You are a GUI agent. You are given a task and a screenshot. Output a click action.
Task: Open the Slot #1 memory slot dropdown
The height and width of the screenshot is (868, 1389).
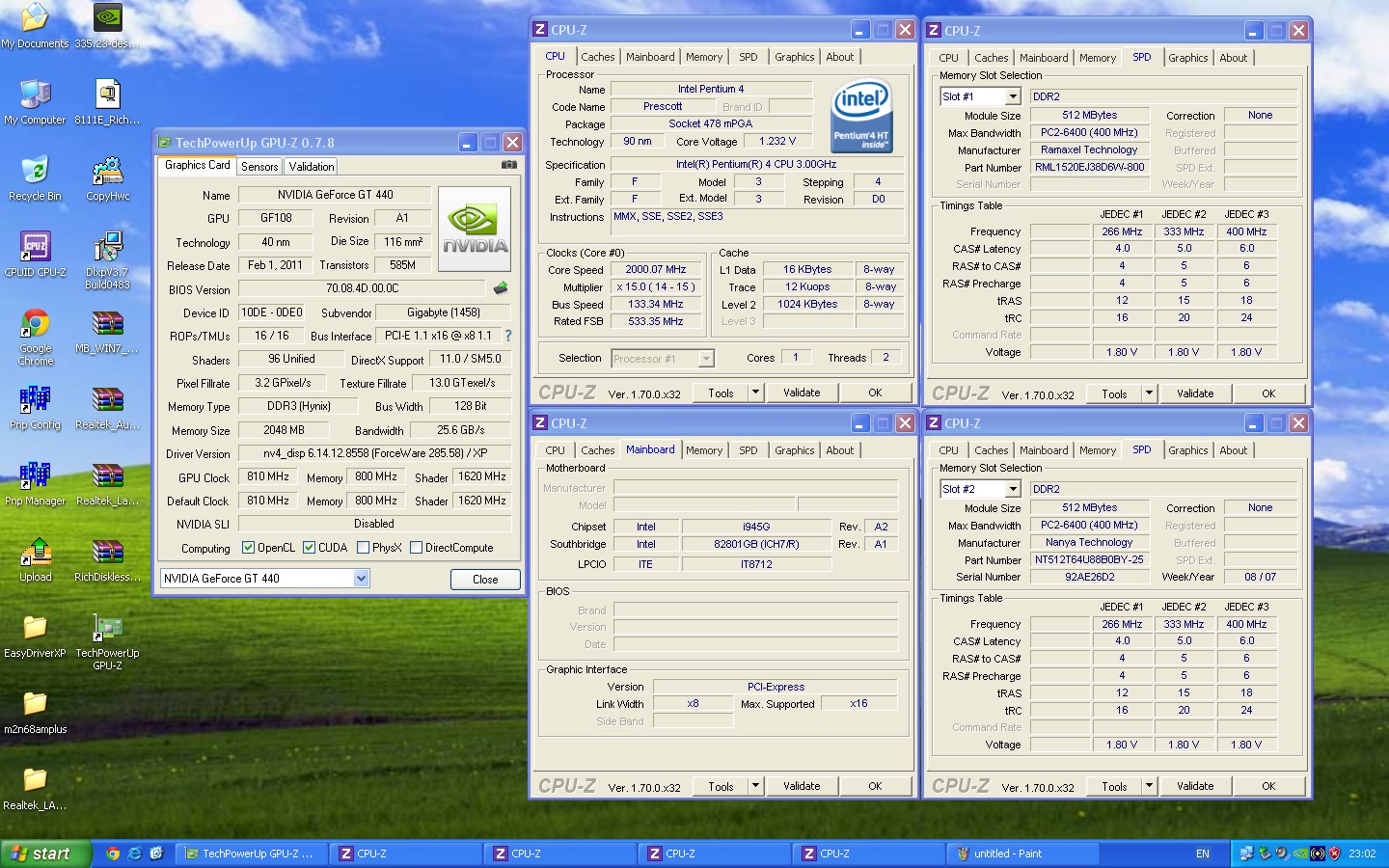(1013, 96)
